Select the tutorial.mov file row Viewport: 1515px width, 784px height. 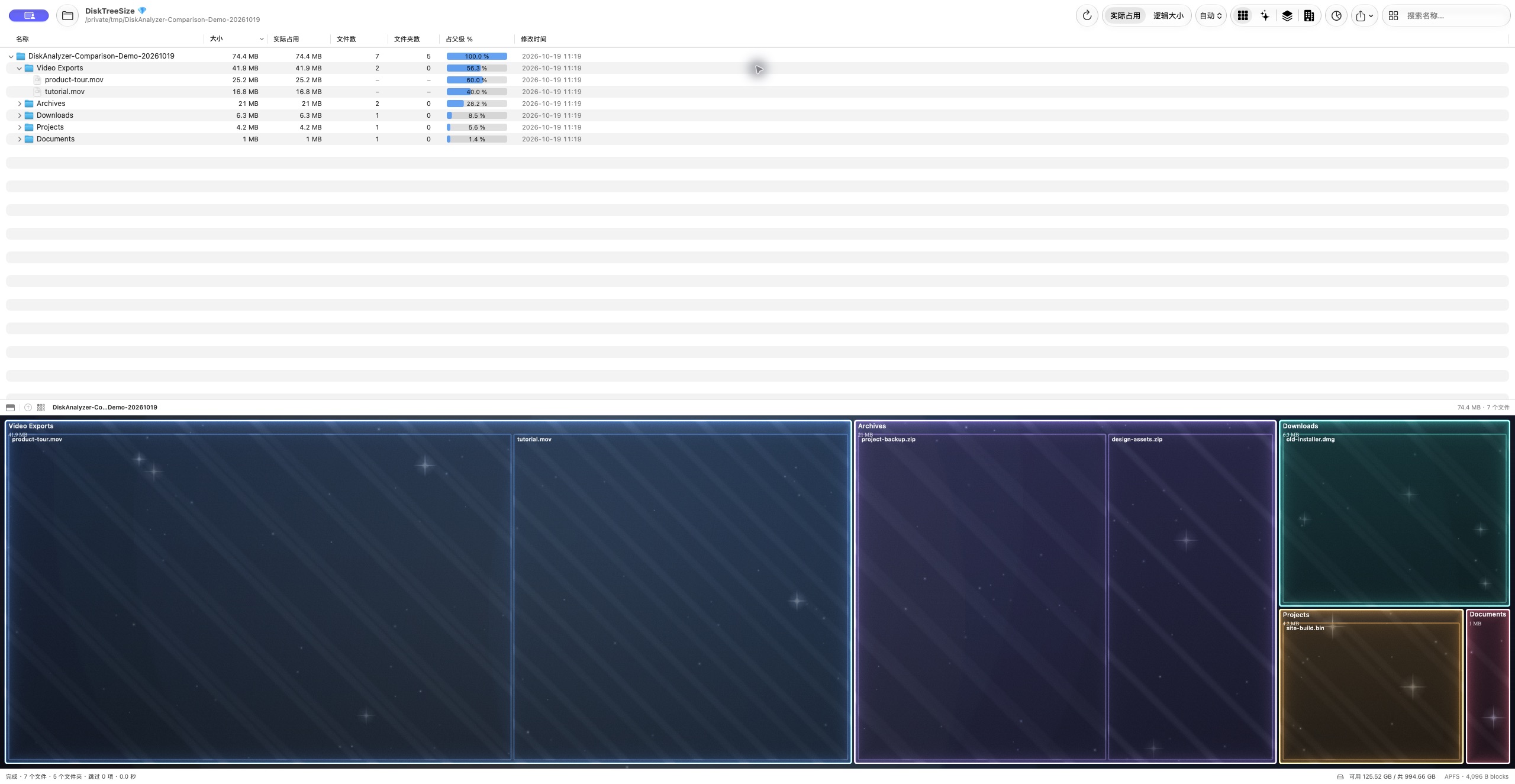757,92
